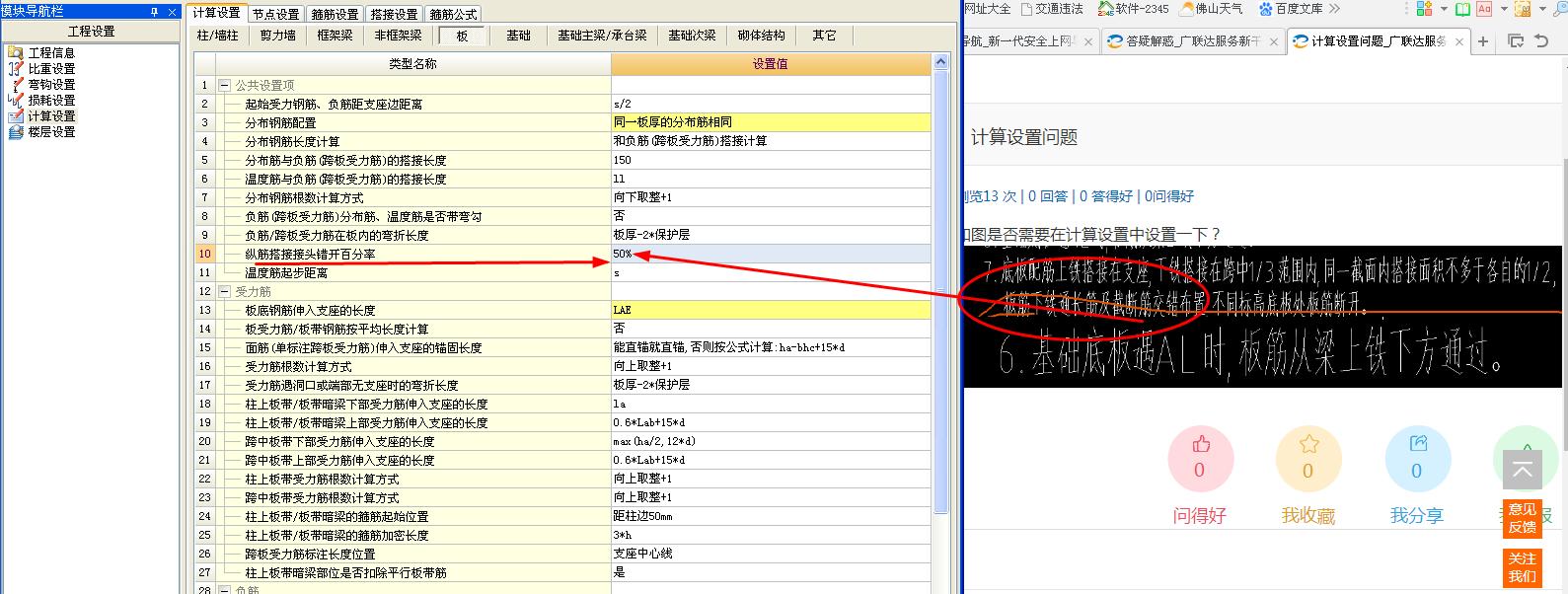Select 分布钢筋根数计算方式 row
Screen dimensions: 1568x594
tap(562, 197)
